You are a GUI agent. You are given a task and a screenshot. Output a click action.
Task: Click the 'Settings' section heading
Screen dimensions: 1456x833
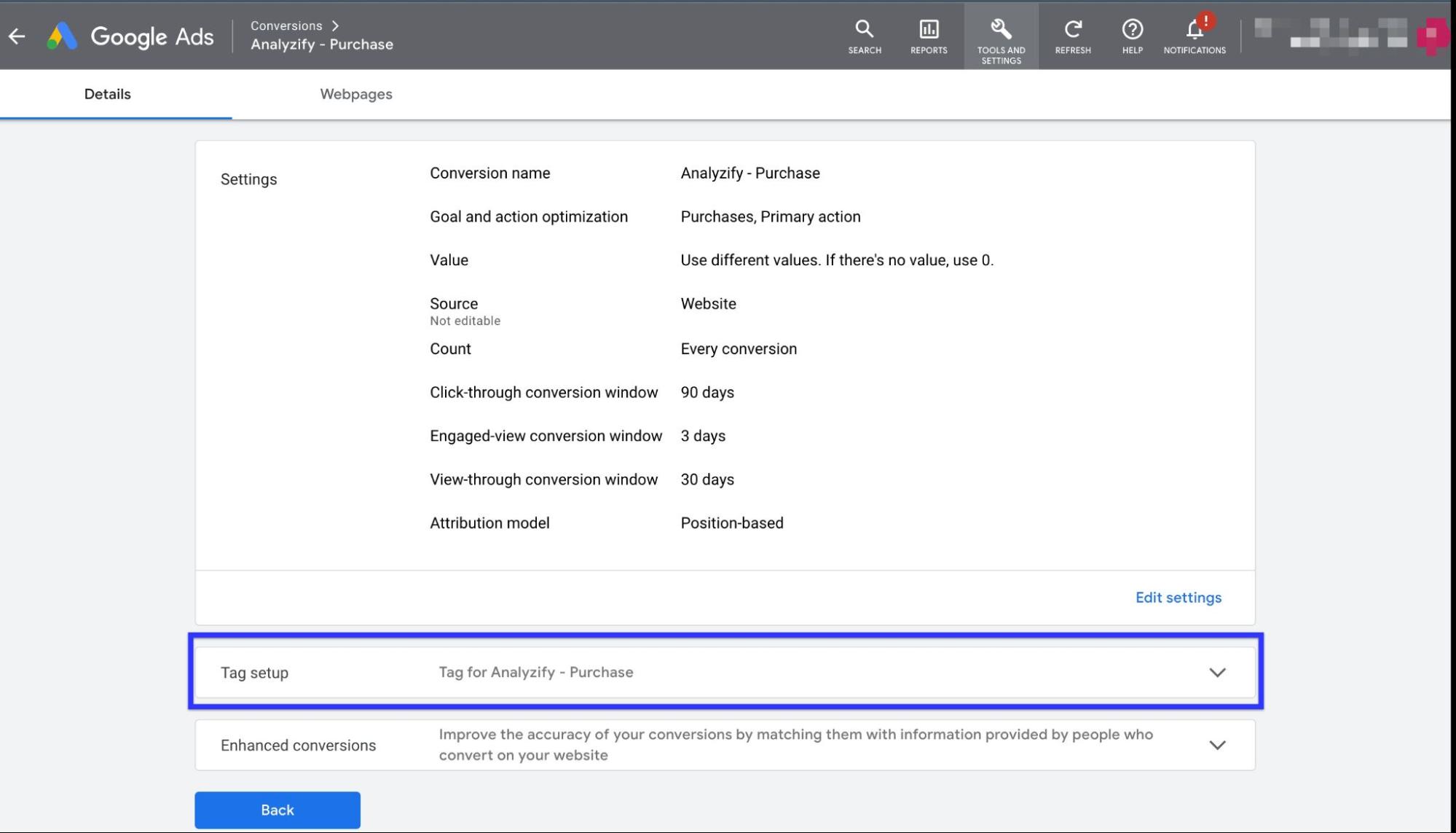(248, 179)
